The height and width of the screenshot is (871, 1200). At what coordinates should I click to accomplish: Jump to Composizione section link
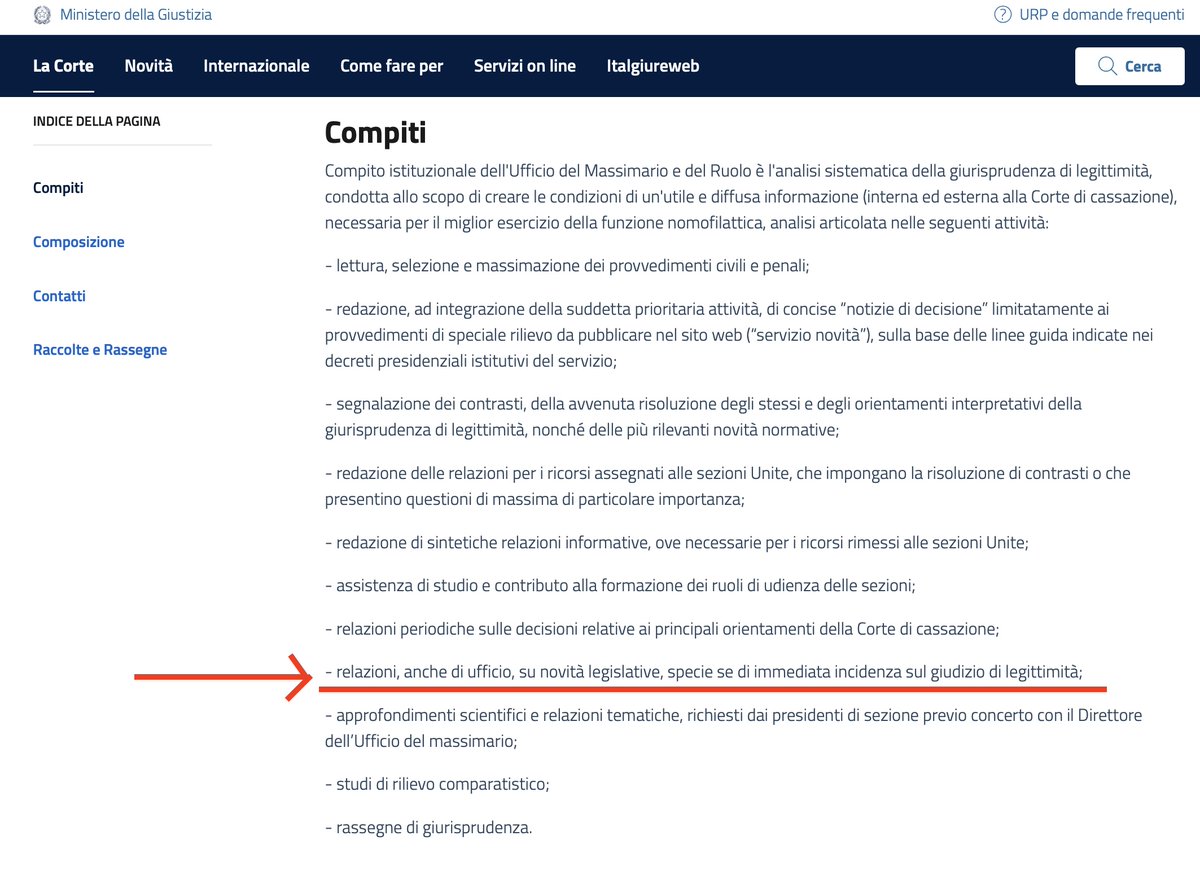point(79,242)
